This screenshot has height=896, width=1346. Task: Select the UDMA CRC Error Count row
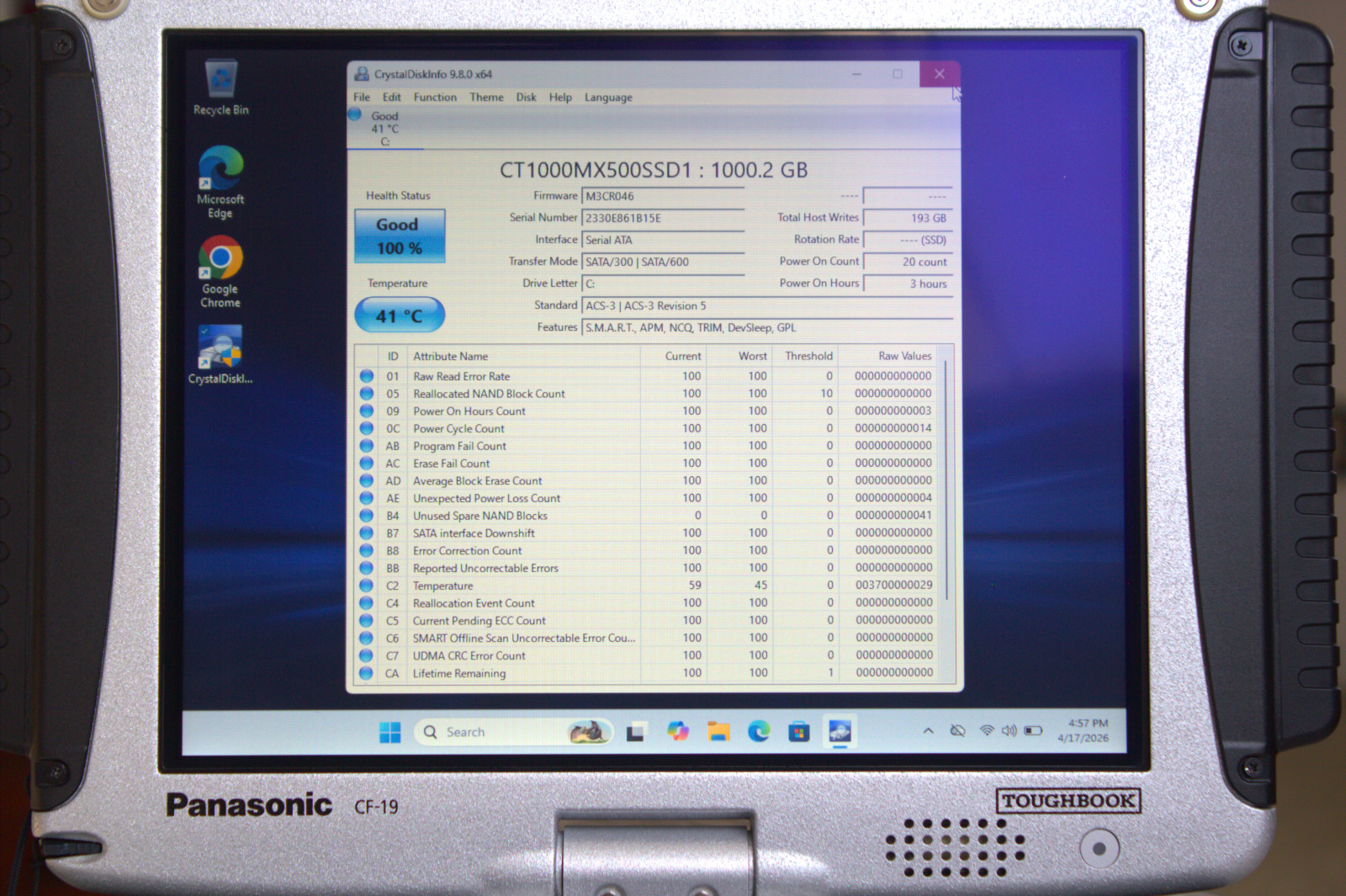646,655
